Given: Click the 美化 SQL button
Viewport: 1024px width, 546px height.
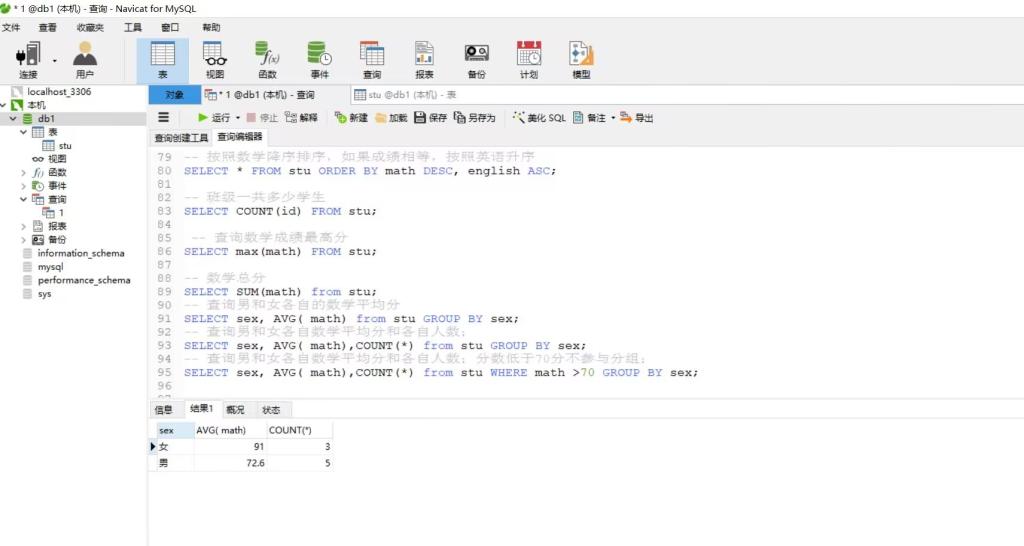Looking at the screenshot, I should pyautogui.click(x=539, y=118).
